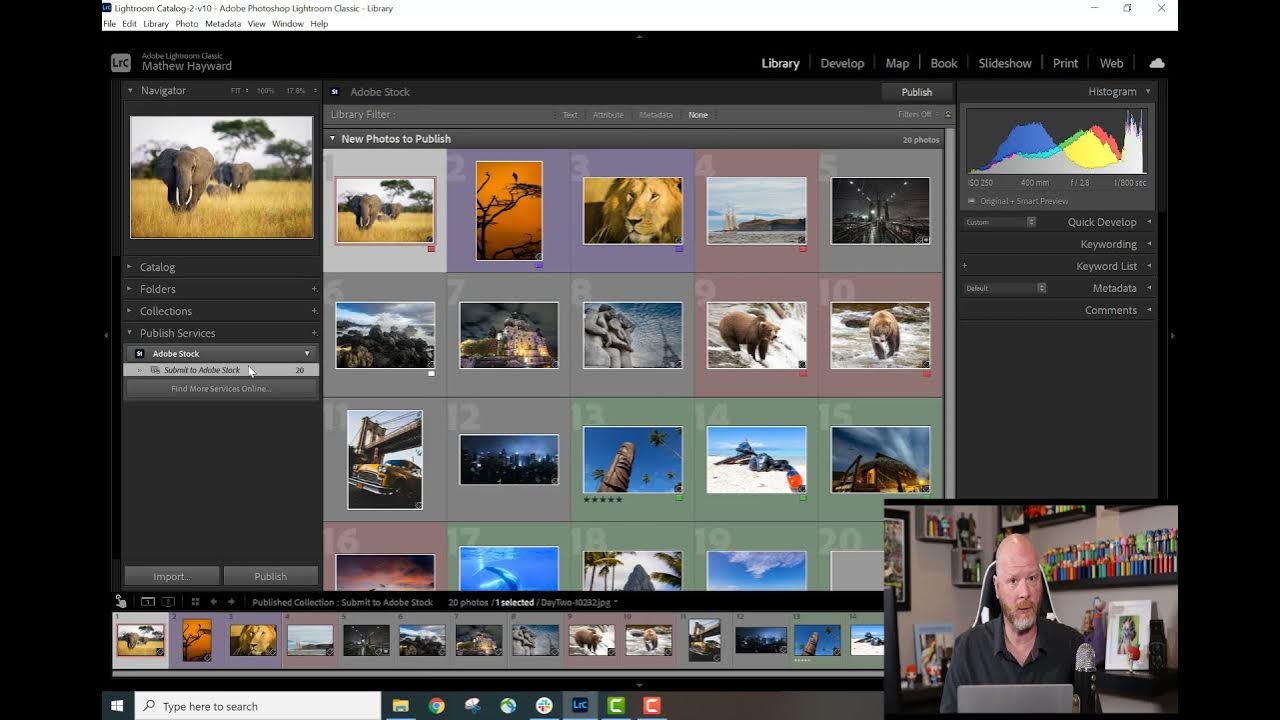Expand the Folders panel
Screen dimensions: 1280x720
point(130,289)
